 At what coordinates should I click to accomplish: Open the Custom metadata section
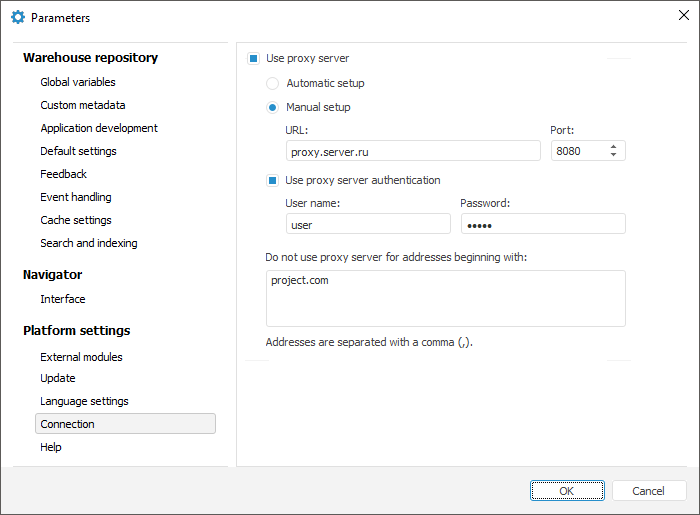[83, 105]
